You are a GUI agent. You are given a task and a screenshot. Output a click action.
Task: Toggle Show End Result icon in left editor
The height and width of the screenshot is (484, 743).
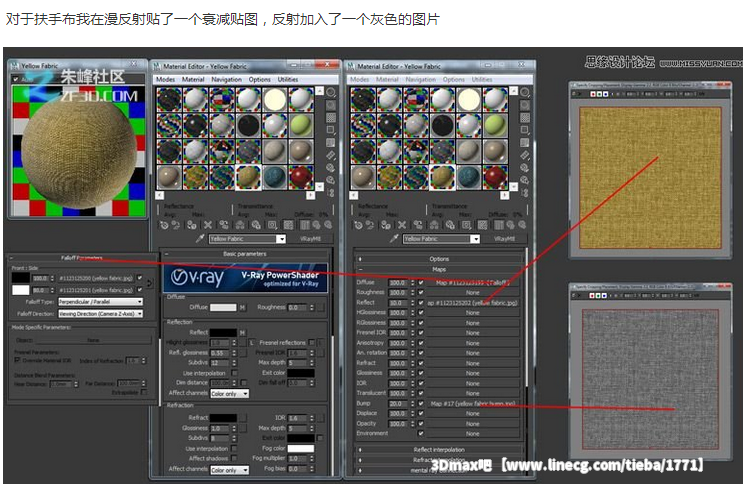pos(305,225)
